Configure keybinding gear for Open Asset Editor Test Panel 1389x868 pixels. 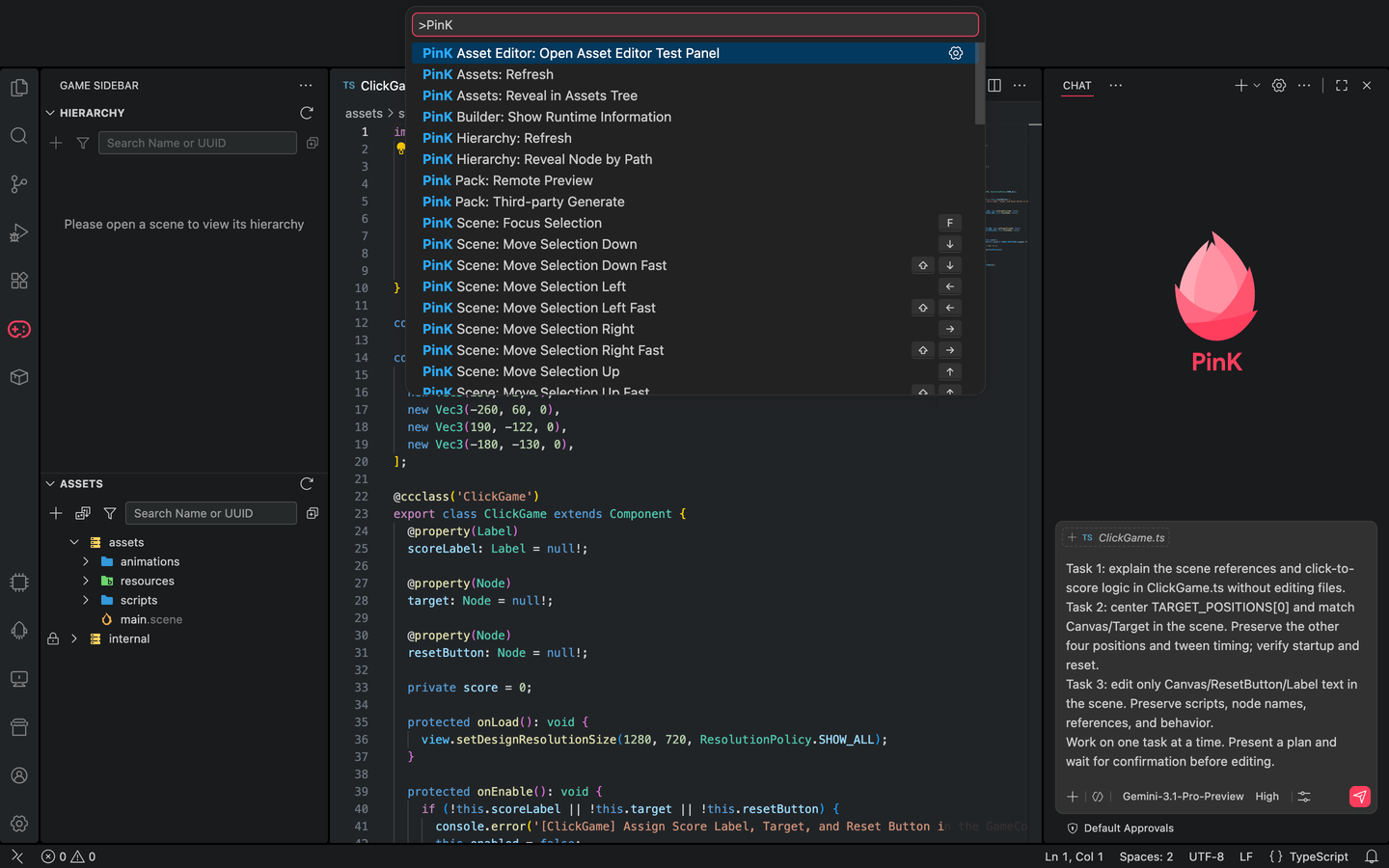[x=956, y=53]
